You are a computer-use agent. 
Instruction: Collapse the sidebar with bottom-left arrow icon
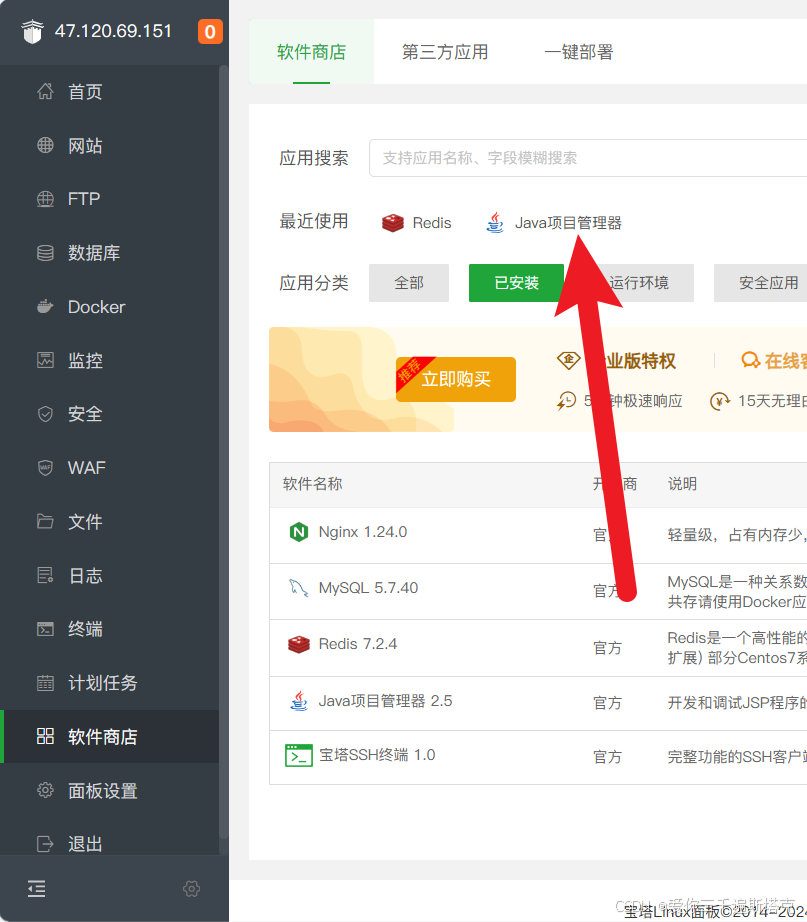(37, 888)
